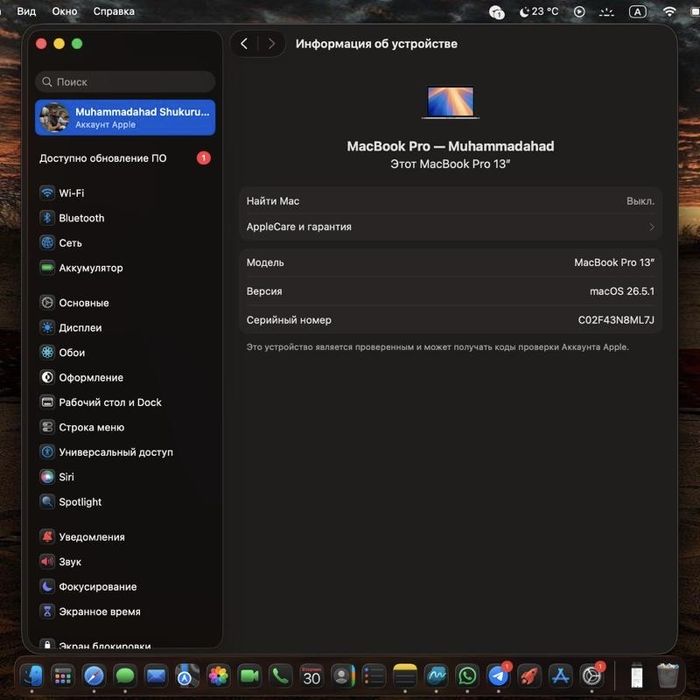Click version value macOS 26.5.1
The height and width of the screenshot is (700, 700).
622,291
